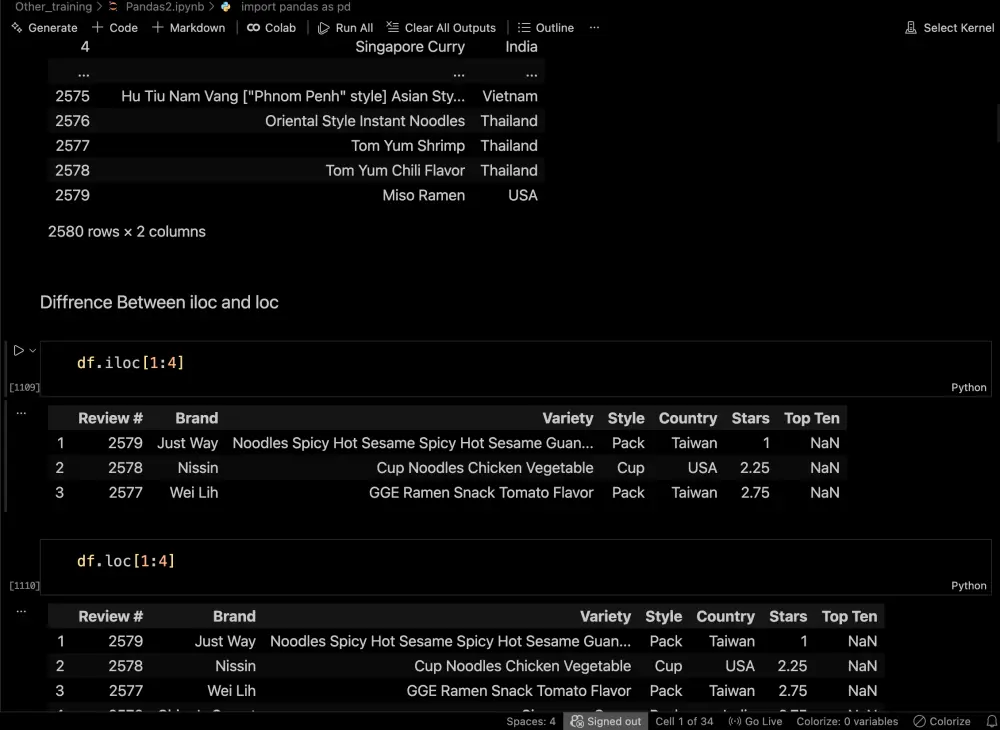Click 'Cup Noodles Chicken Vegetable' in iloc output

485,468
